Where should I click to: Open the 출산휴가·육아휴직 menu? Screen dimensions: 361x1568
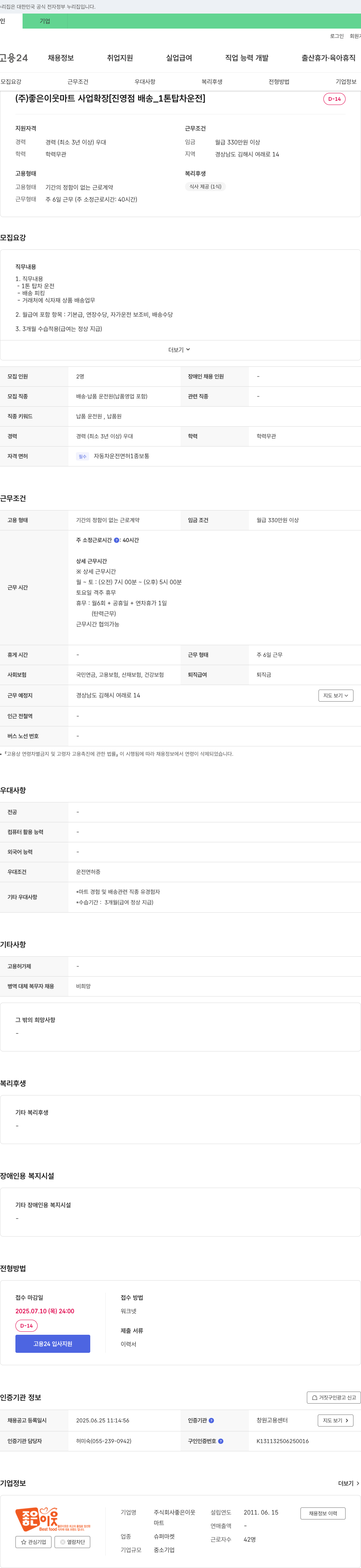[x=328, y=58]
